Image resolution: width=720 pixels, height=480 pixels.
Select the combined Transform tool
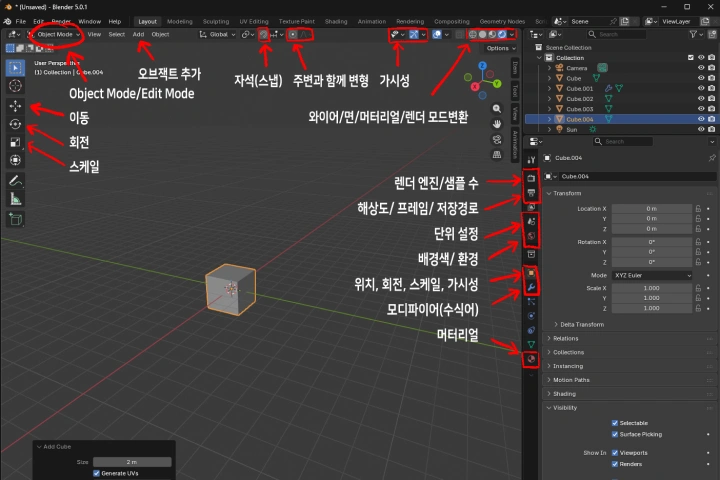15,160
